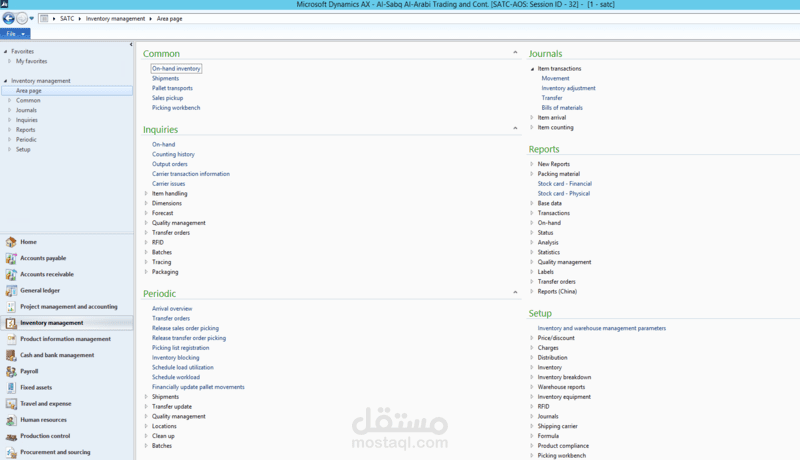Open the Counting history inquiry

[x=173, y=154]
